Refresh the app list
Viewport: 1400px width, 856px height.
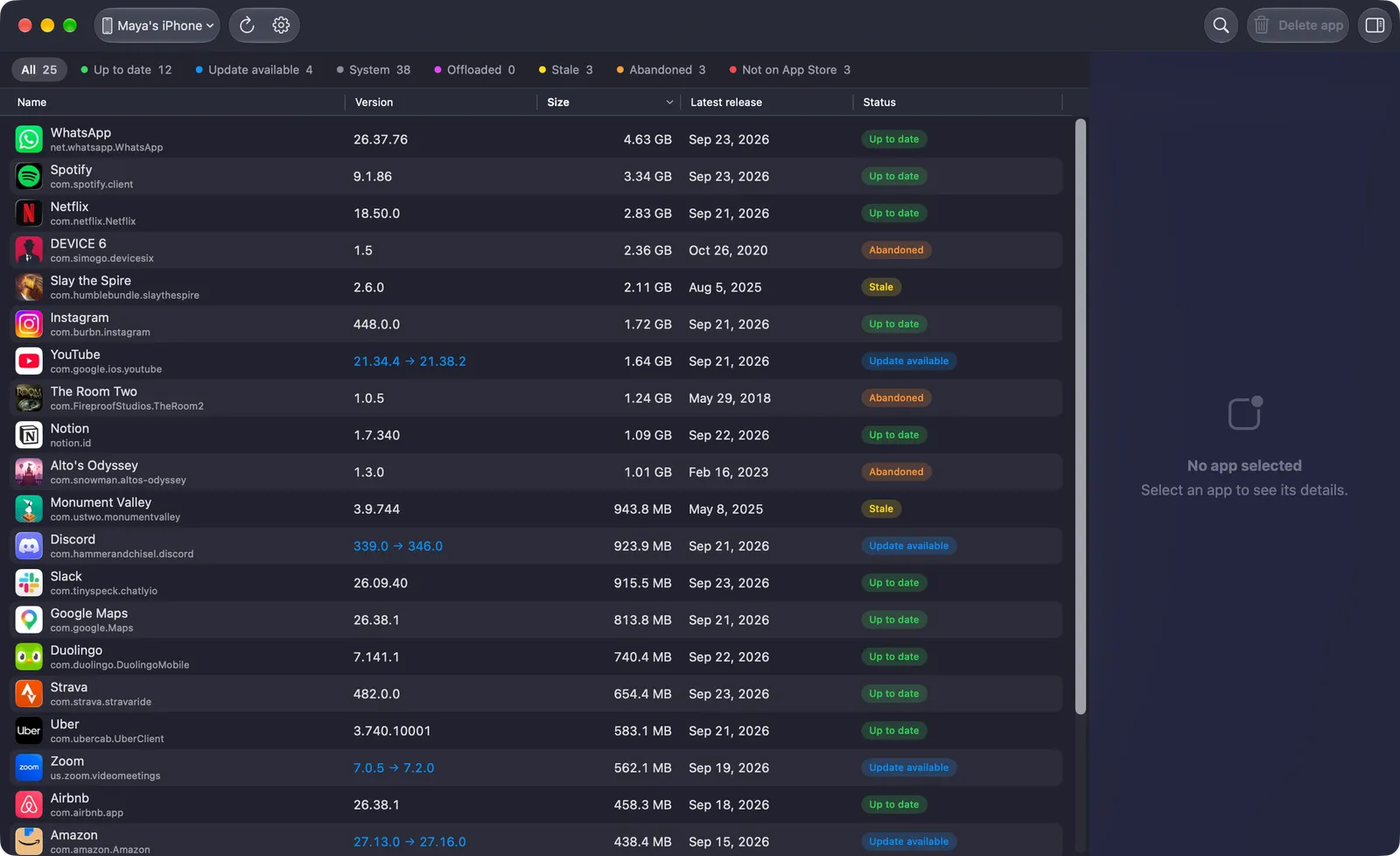coord(247,25)
